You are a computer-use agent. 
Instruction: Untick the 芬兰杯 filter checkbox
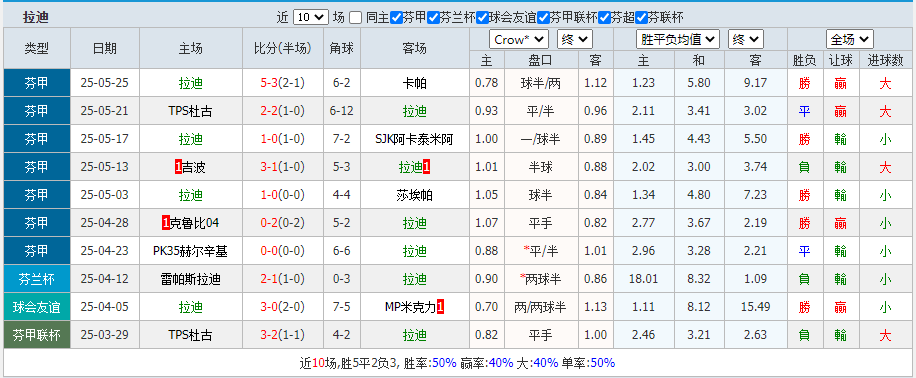click(x=433, y=18)
